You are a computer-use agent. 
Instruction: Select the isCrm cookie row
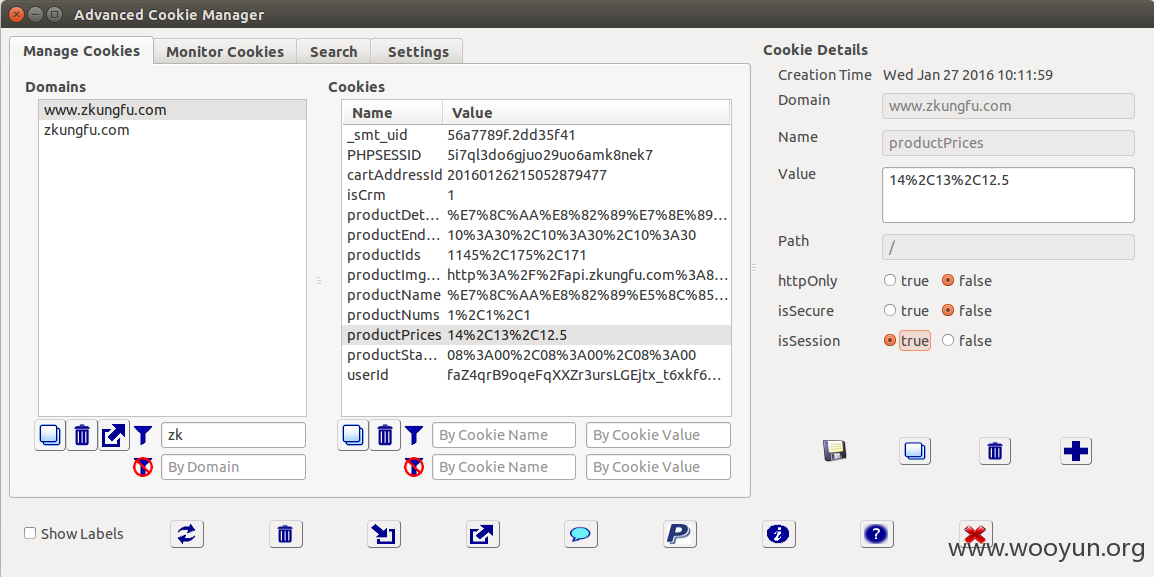536,195
